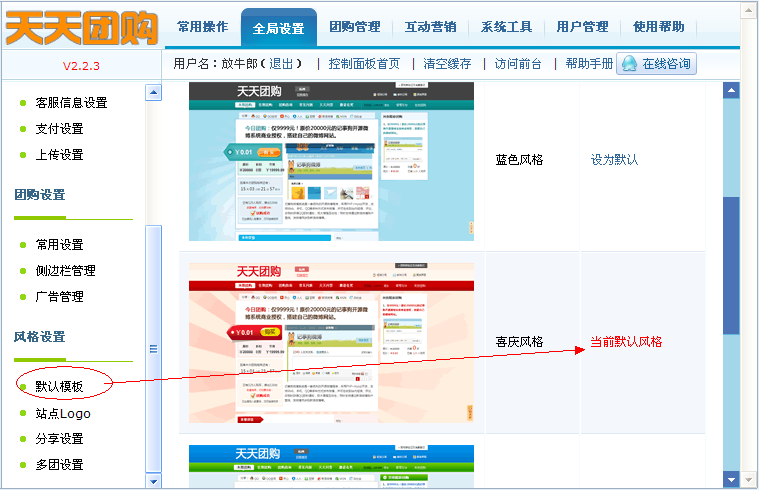
Task: Open 支付设置 in the sidebar
Action: pos(59,129)
